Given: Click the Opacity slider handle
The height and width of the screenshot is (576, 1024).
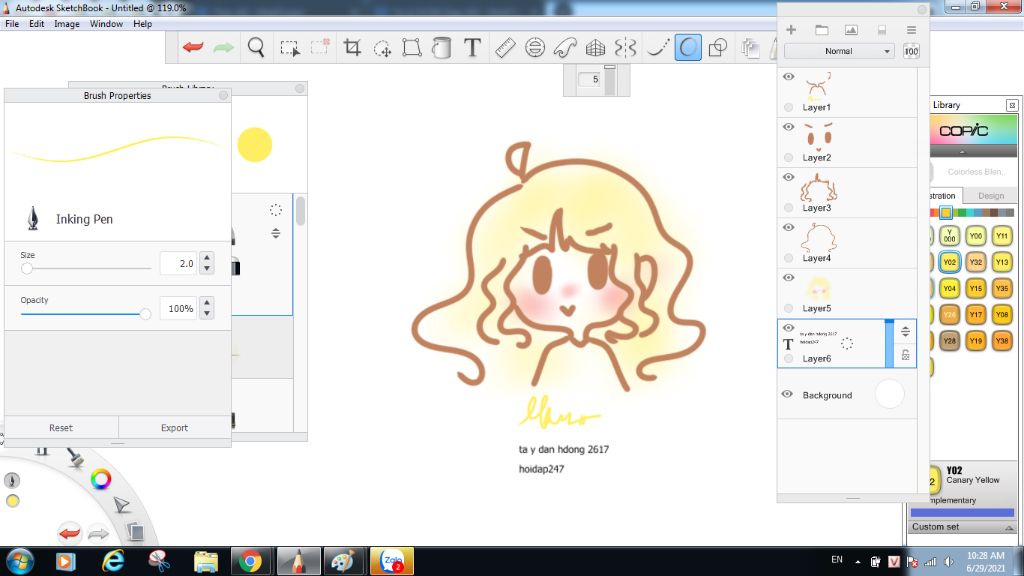Looking at the screenshot, I should coord(145,314).
